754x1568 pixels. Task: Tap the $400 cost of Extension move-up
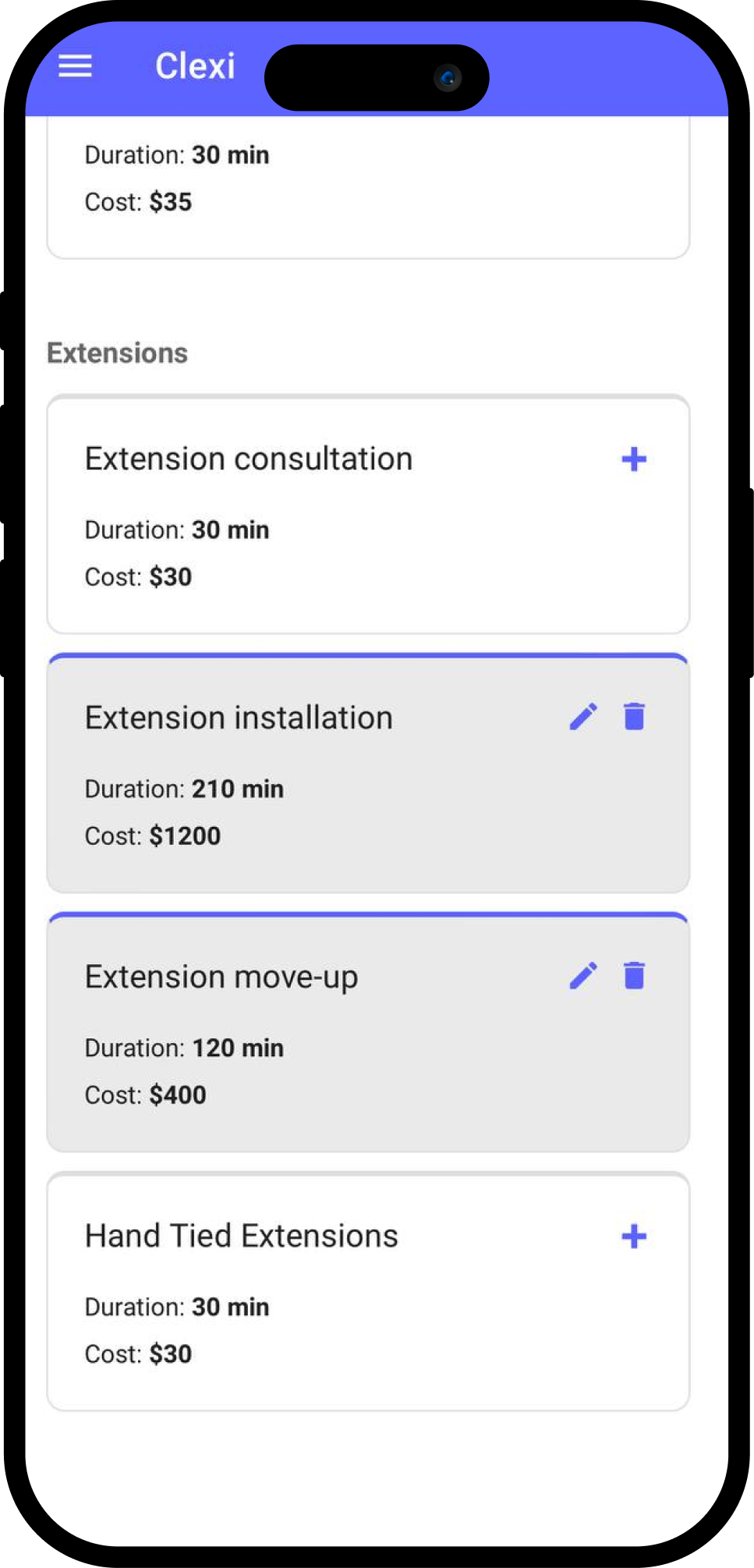[178, 1095]
